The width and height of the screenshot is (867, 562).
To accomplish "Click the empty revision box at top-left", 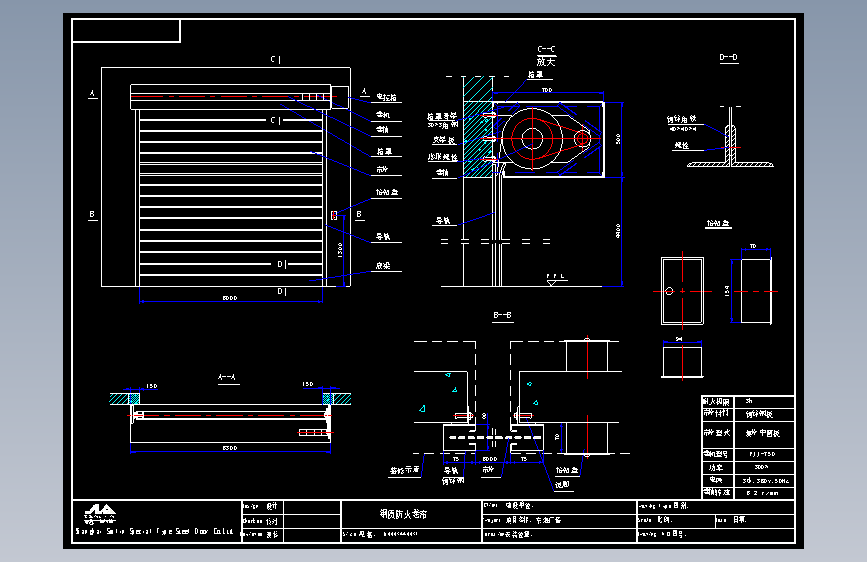I will coord(126,30).
